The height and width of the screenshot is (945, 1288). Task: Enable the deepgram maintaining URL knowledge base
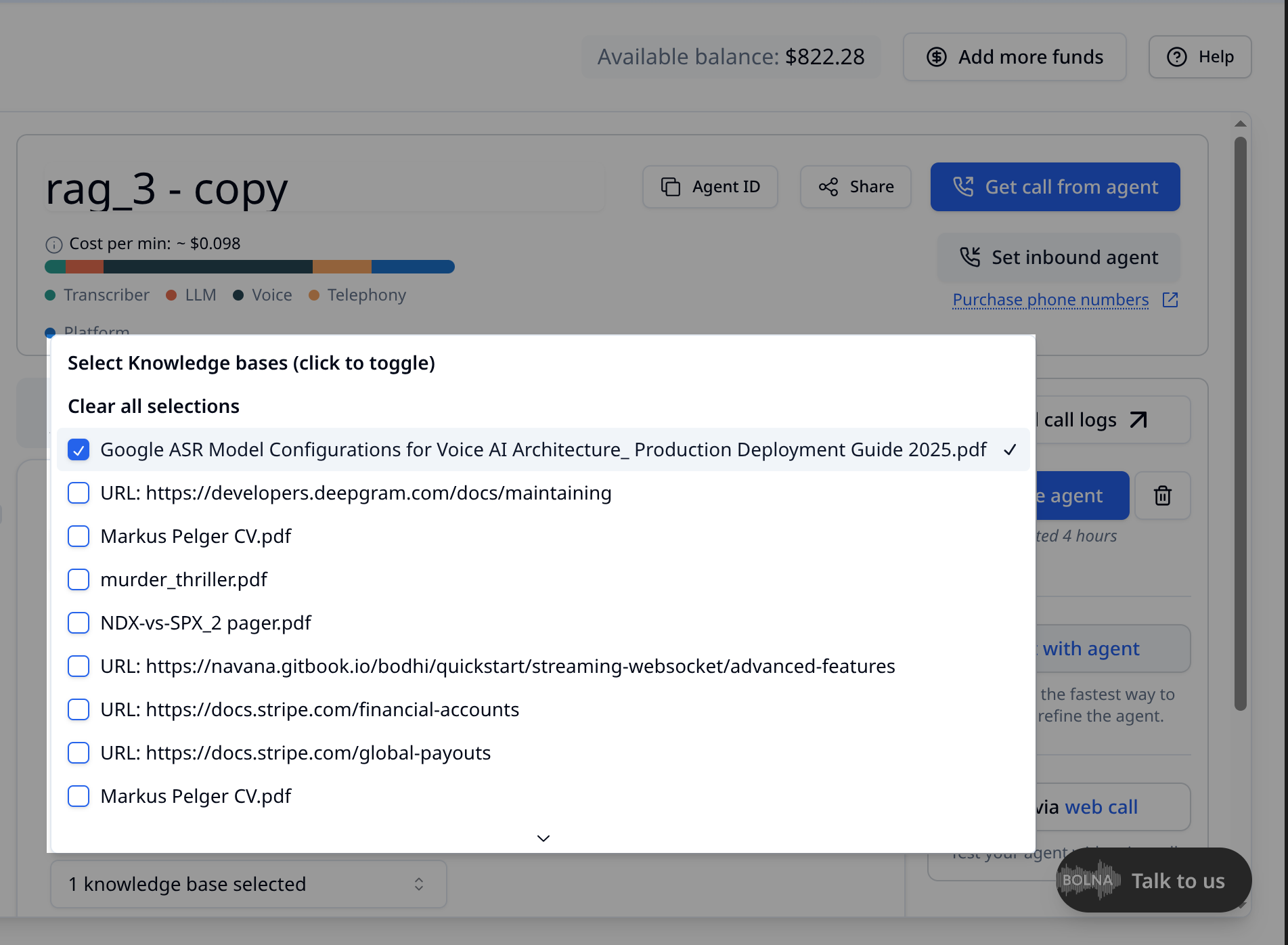click(79, 493)
